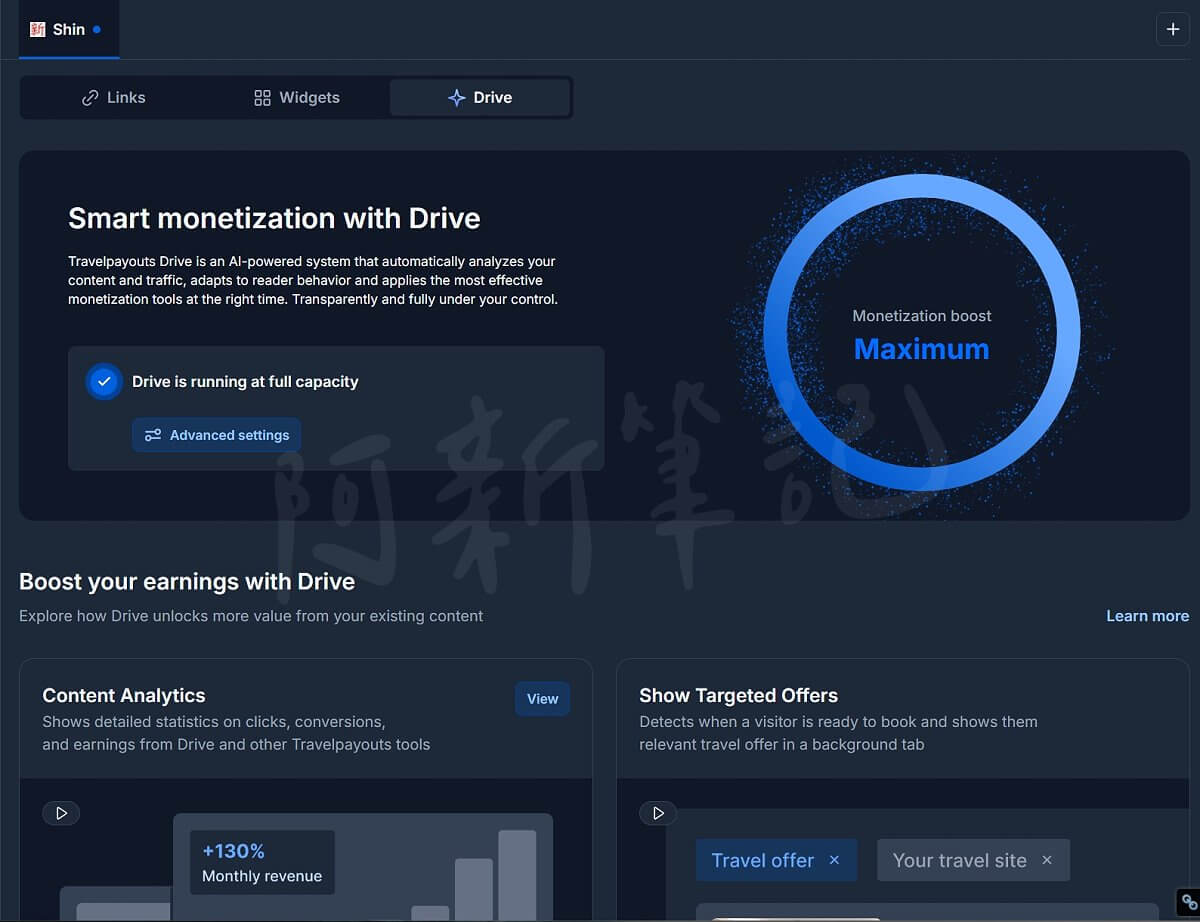Open Advanced settings
Image resolution: width=1200 pixels, height=922 pixels.
tap(217, 435)
